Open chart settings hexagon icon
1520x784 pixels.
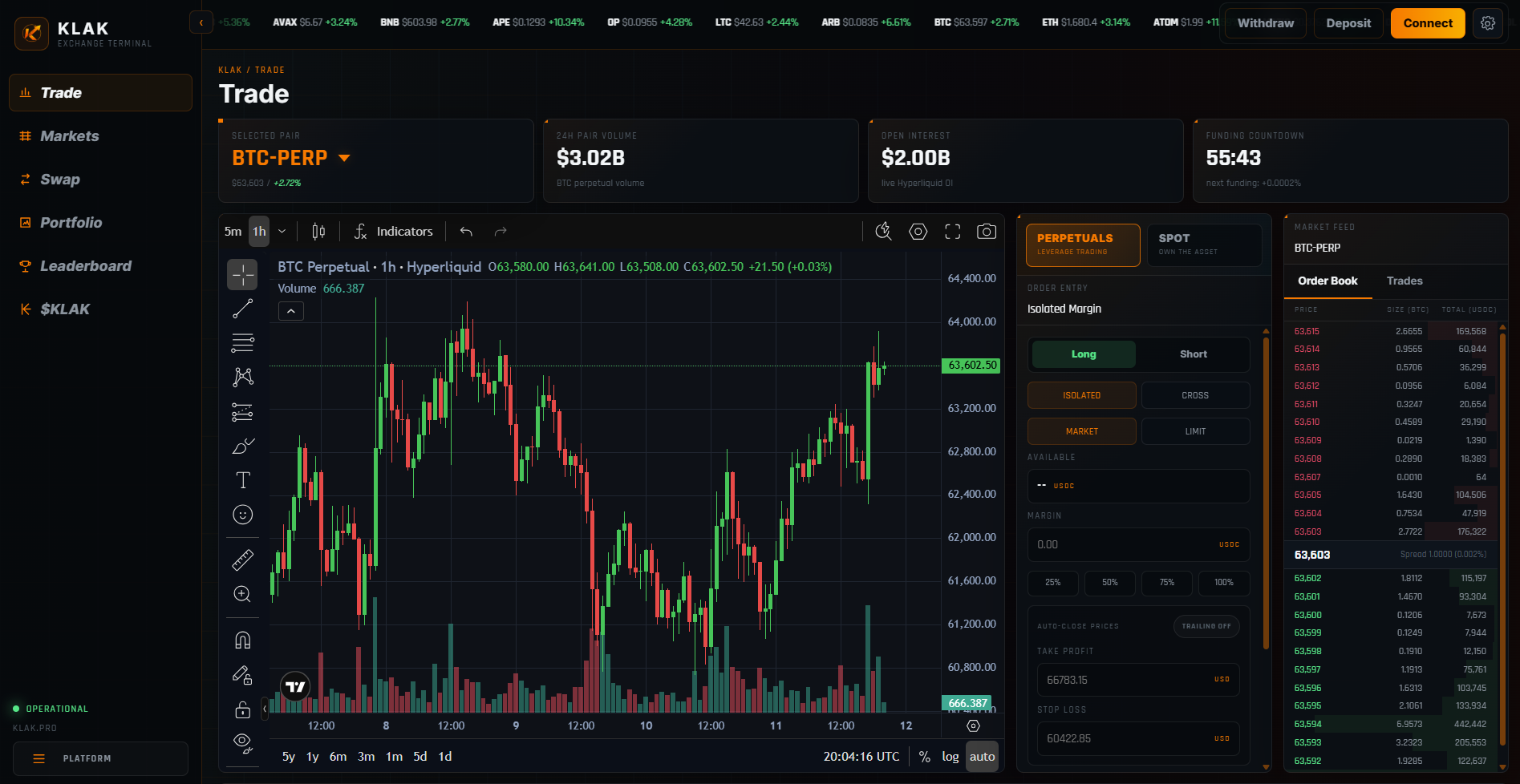[918, 232]
